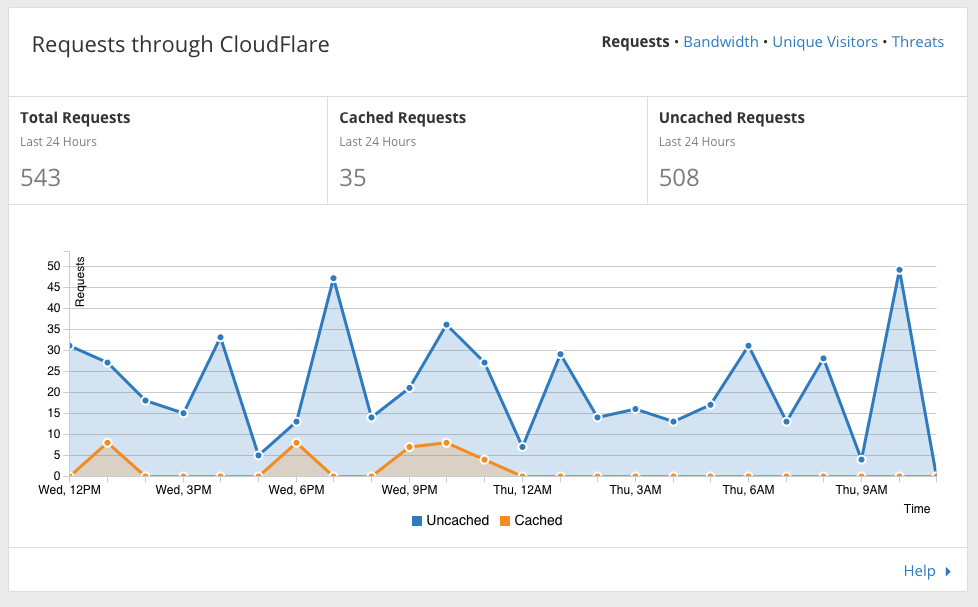
Task: Click the Uncached Requests value 508
Action: [x=679, y=178]
